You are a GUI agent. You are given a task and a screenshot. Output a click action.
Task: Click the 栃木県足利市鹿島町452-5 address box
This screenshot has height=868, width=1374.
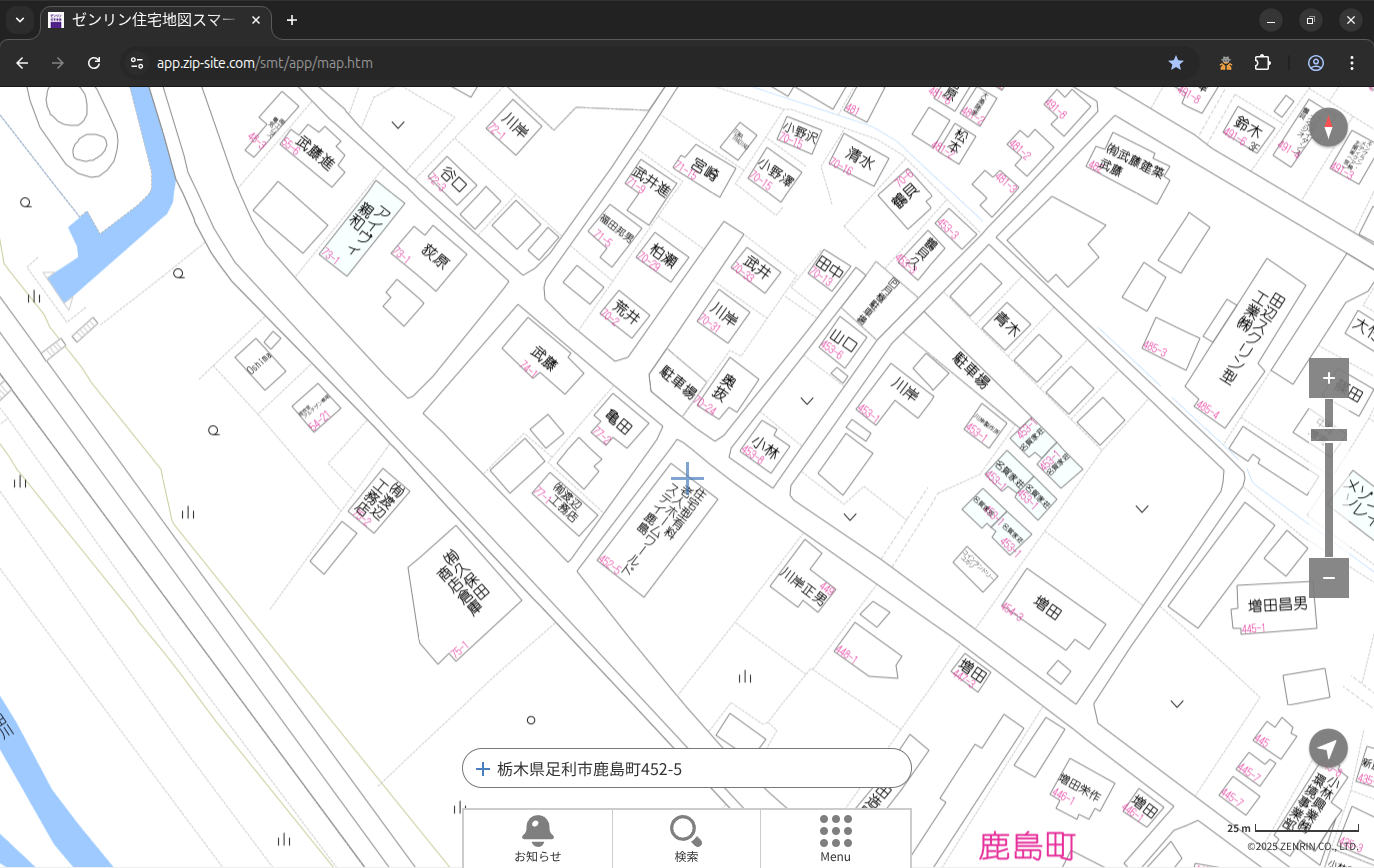686,769
